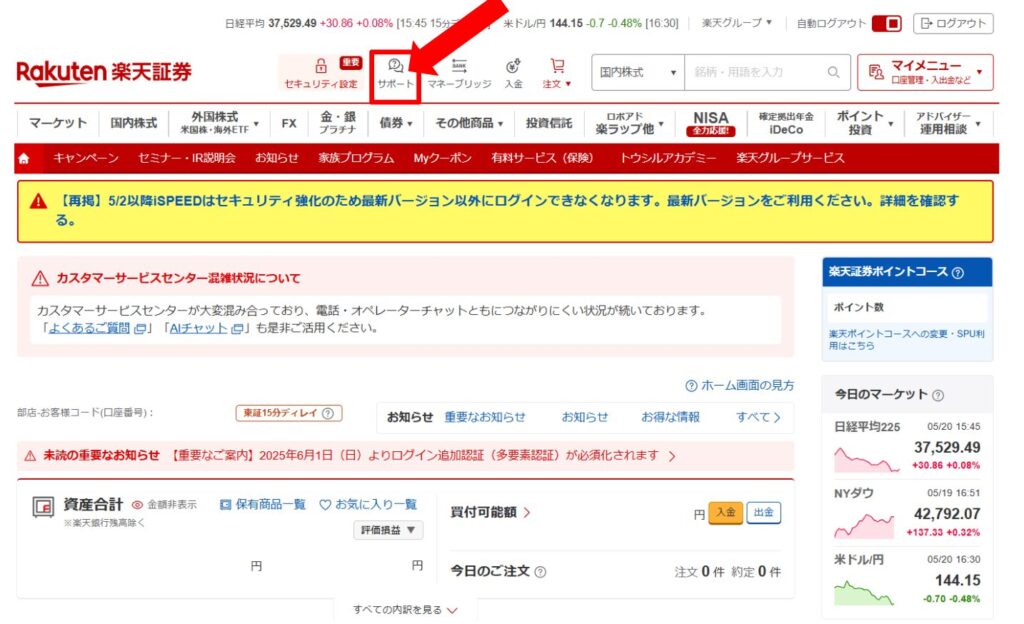Select 重要なお知らせ tab
The image size is (1024, 624).
coord(485,417)
